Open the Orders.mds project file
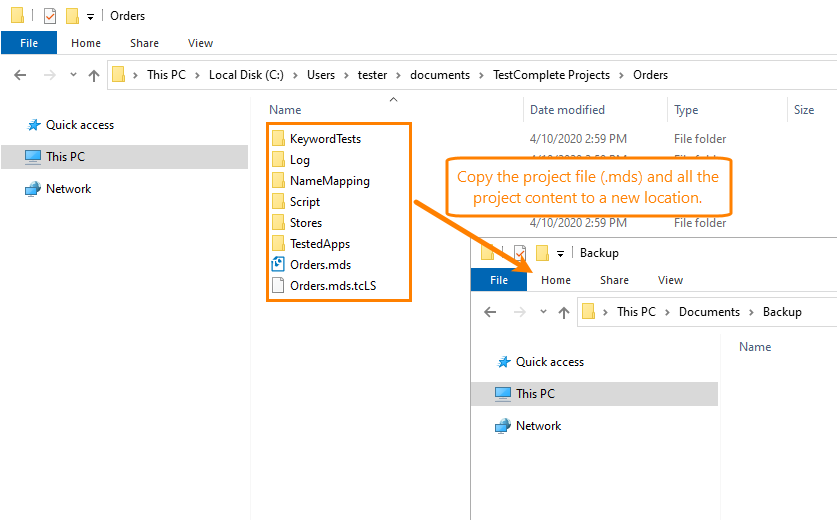Viewport: 837px width, 520px height. pyautogui.click(x=320, y=265)
